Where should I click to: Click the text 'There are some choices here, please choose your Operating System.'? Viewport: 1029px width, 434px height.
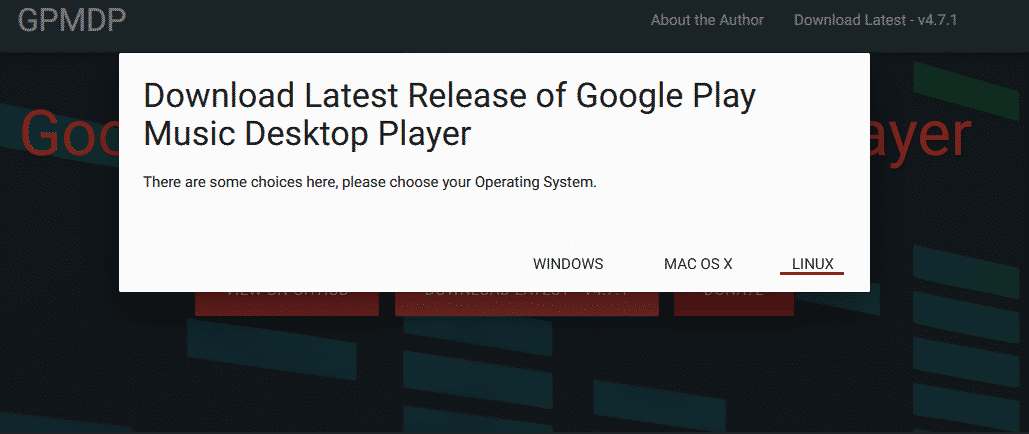pos(369,182)
